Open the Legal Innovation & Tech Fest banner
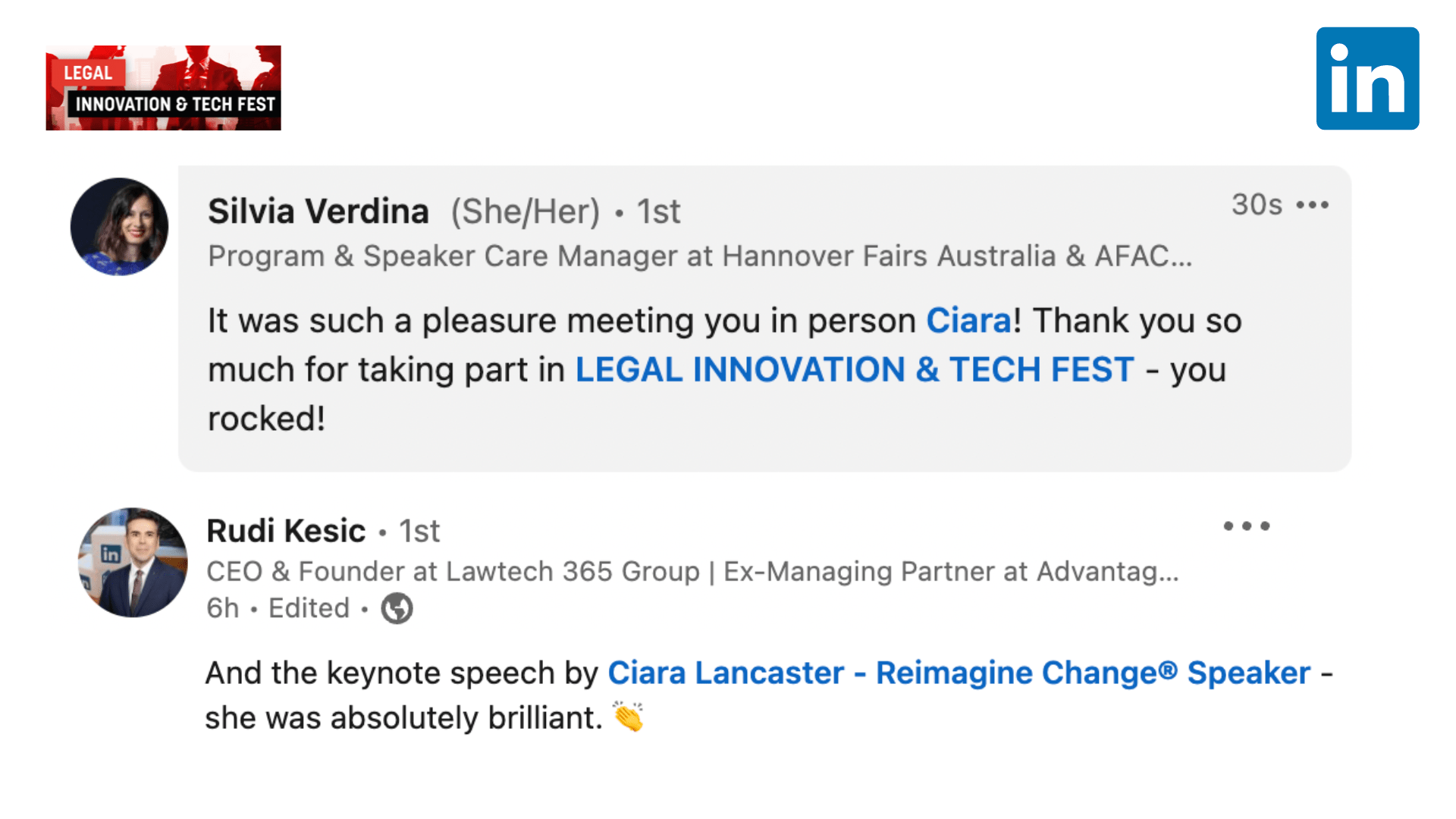The image size is (1456, 819). tap(163, 88)
